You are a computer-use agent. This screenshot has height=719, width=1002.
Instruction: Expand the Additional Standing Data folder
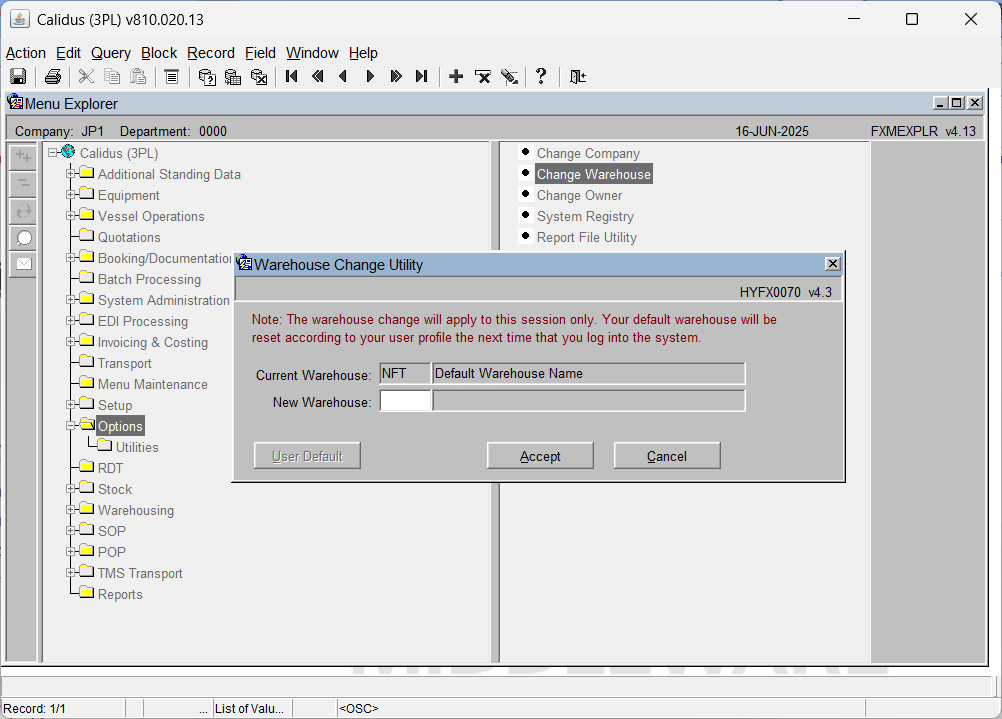click(x=70, y=173)
